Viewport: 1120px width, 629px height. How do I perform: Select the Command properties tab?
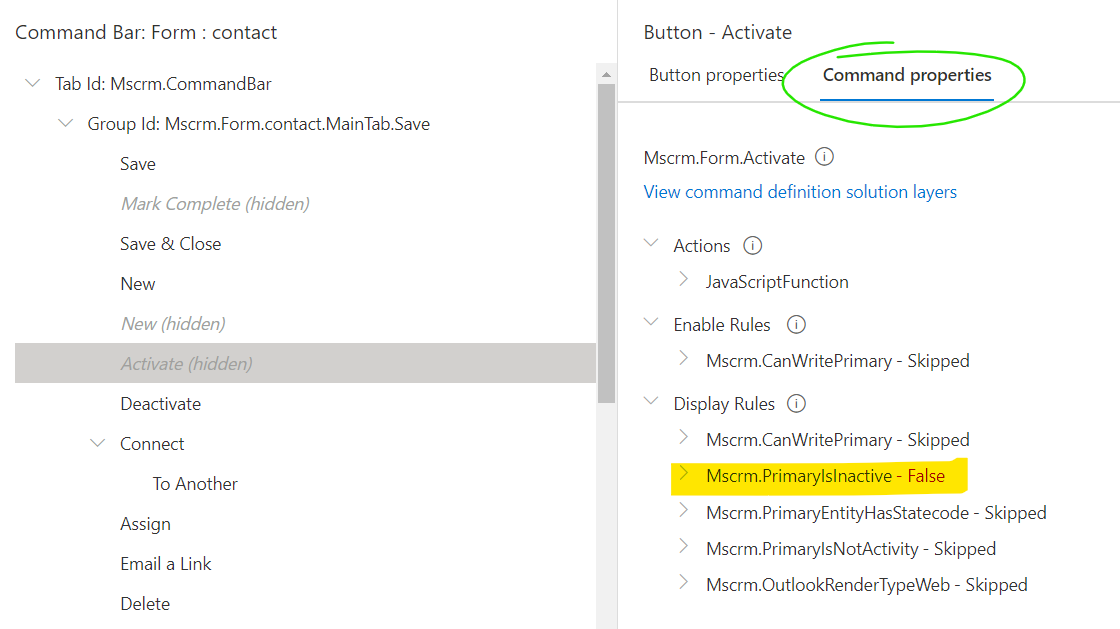pos(907,76)
